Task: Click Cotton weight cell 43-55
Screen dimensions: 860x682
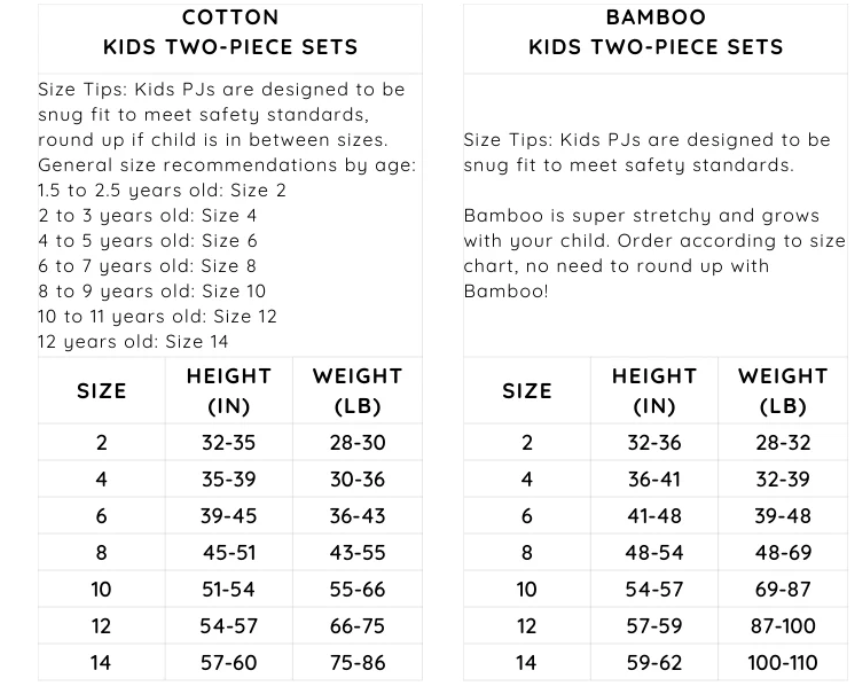Action: point(357,553)
